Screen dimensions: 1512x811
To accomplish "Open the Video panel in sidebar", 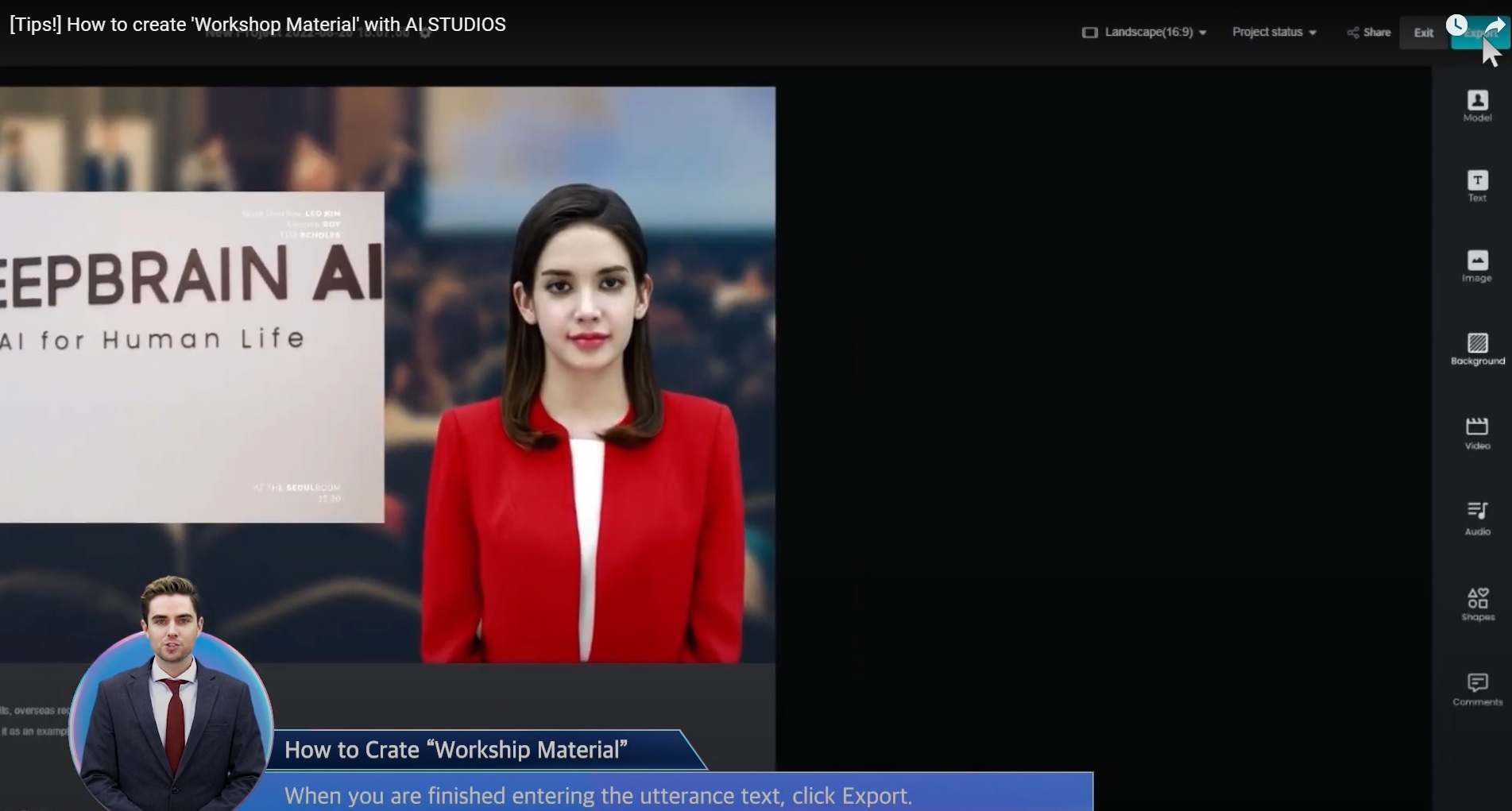I will pos(1477,434).
